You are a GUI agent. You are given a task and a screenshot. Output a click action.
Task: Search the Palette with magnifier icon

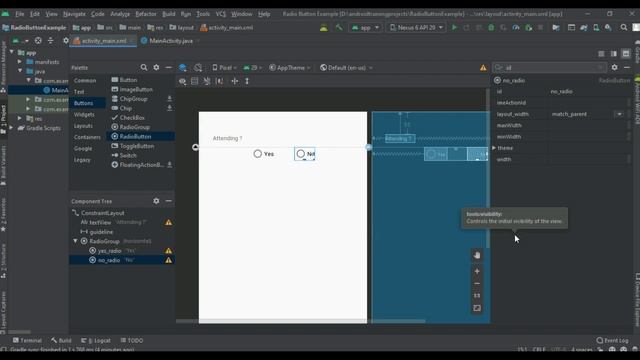(144, 67)
